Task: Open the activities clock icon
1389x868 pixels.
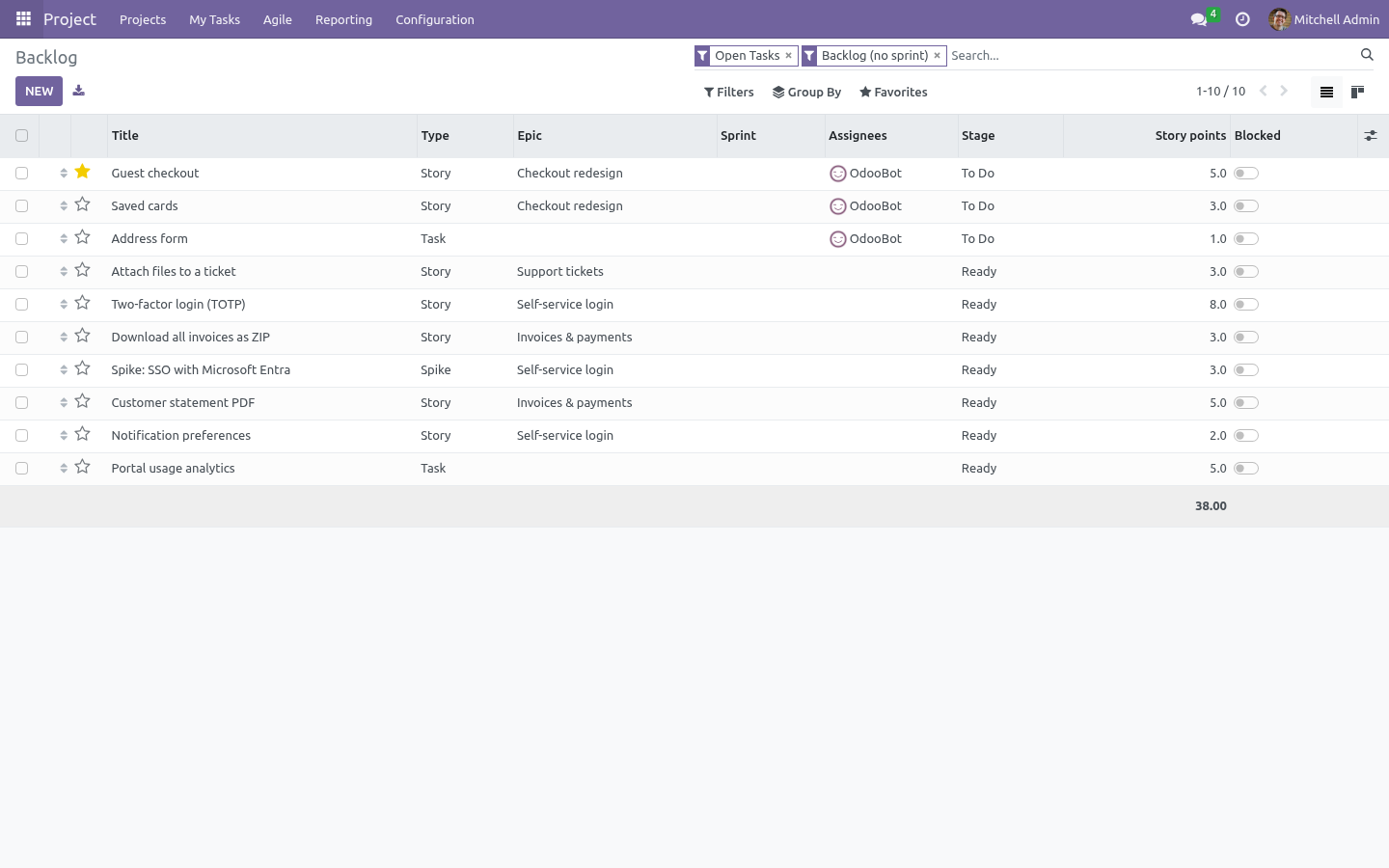Action: (1242, 19)
